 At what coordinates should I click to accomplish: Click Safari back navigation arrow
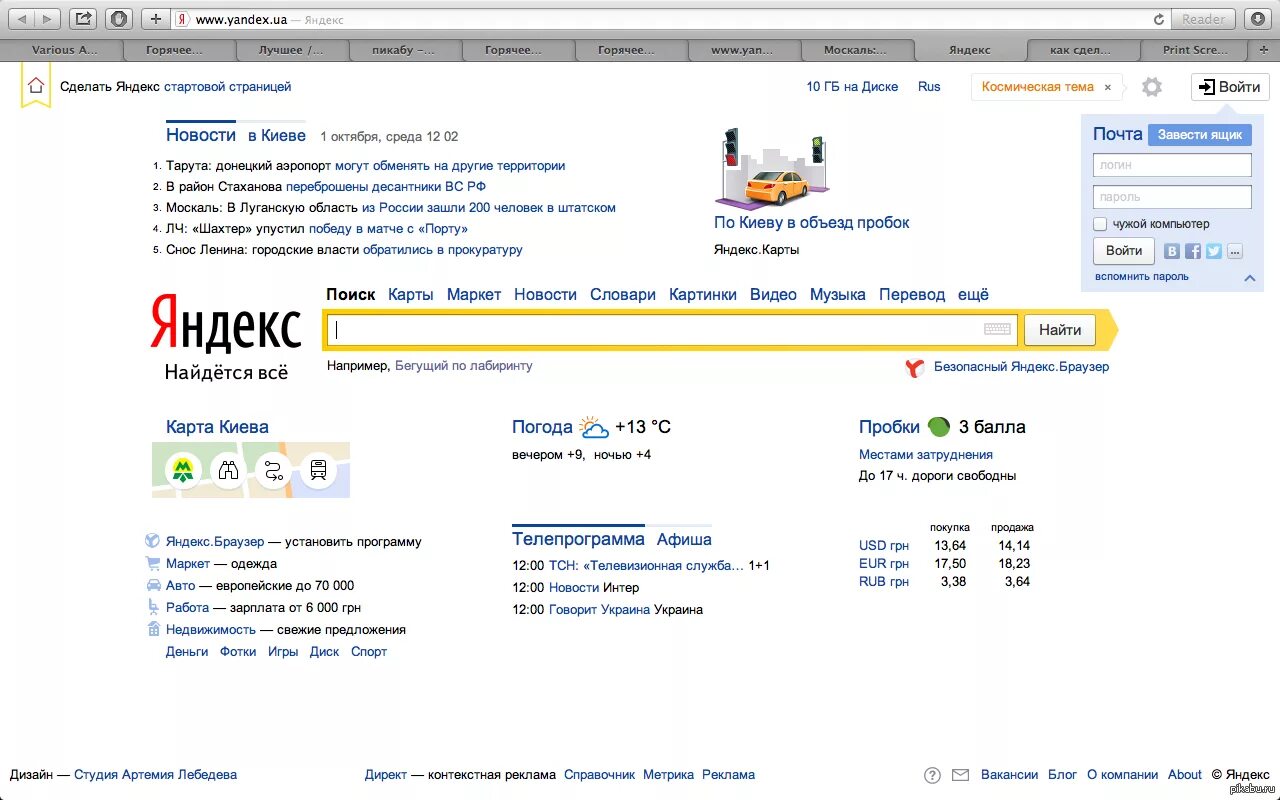[23, 19]
